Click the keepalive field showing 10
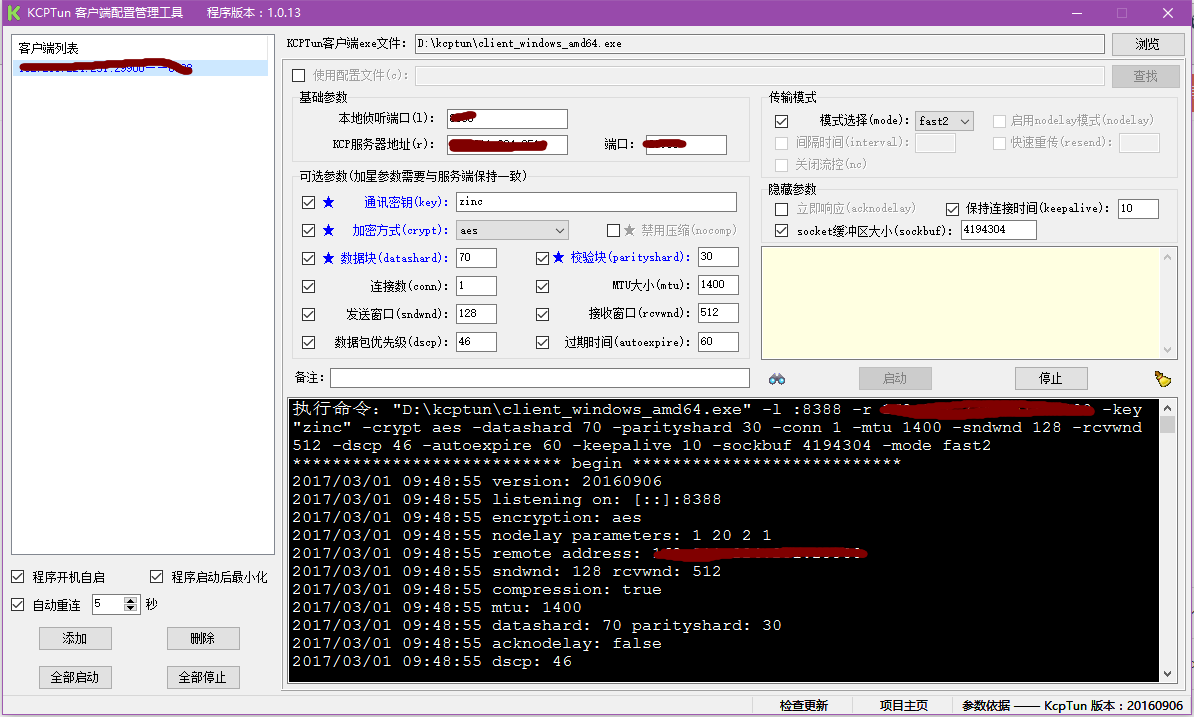This screenshot has height=717, width=1194. point(1138,209)
